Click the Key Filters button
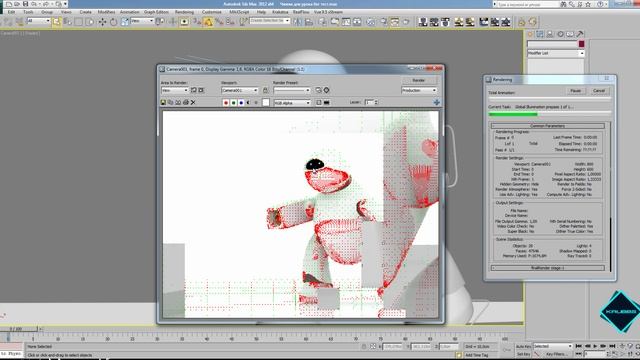This screenshot has width=640, height=360. tap(557, 354)
